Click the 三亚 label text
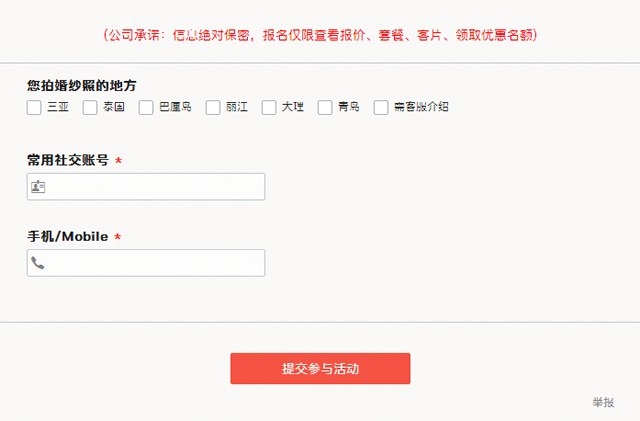Viewport: 640px width, 421px height. coord(58,107)
